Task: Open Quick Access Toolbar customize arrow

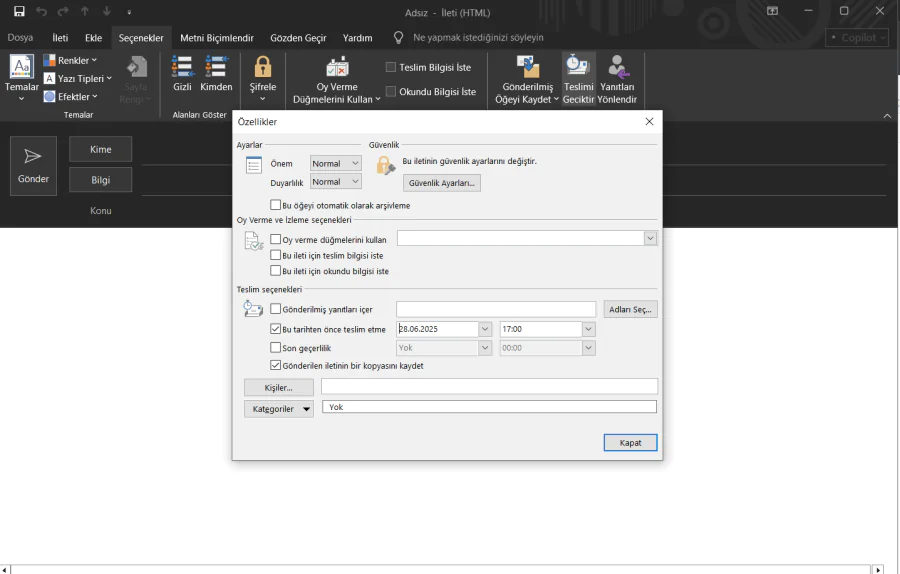Action: 129,12
